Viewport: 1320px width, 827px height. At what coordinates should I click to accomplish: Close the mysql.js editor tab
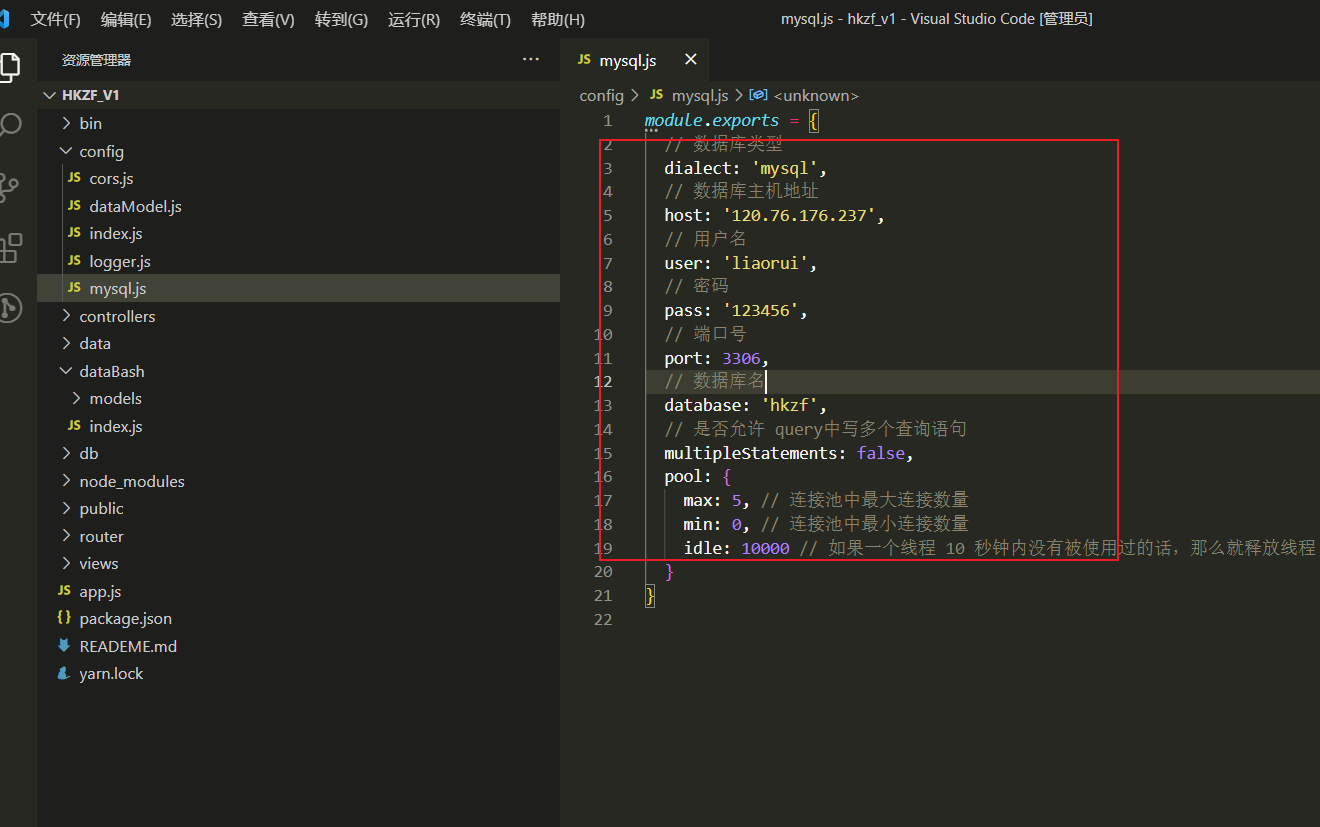click(690, 60)
